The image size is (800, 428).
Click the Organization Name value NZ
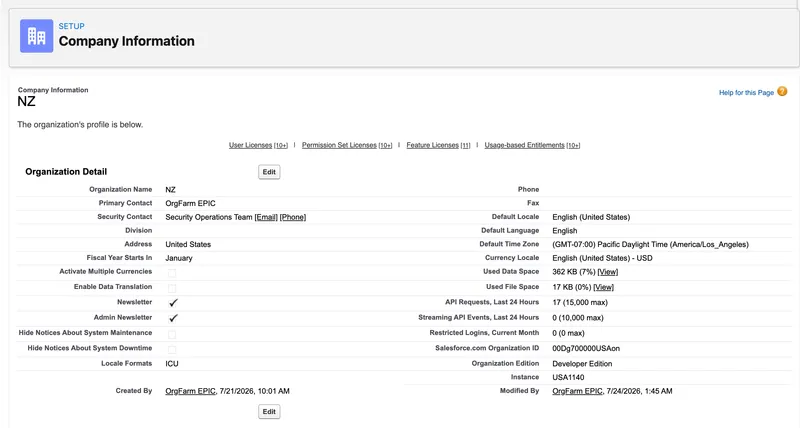170,190
